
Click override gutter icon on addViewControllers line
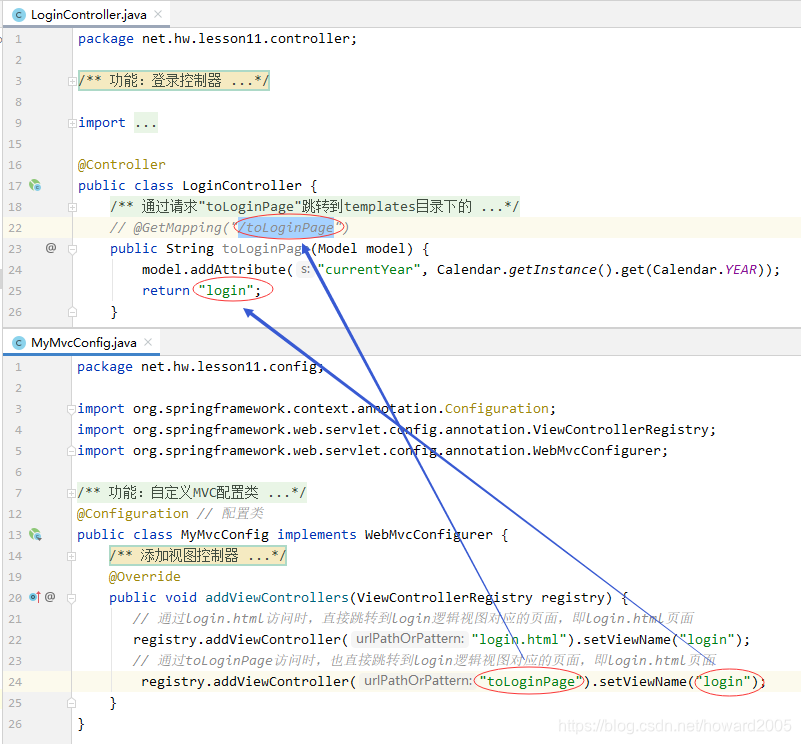point(35,597)
